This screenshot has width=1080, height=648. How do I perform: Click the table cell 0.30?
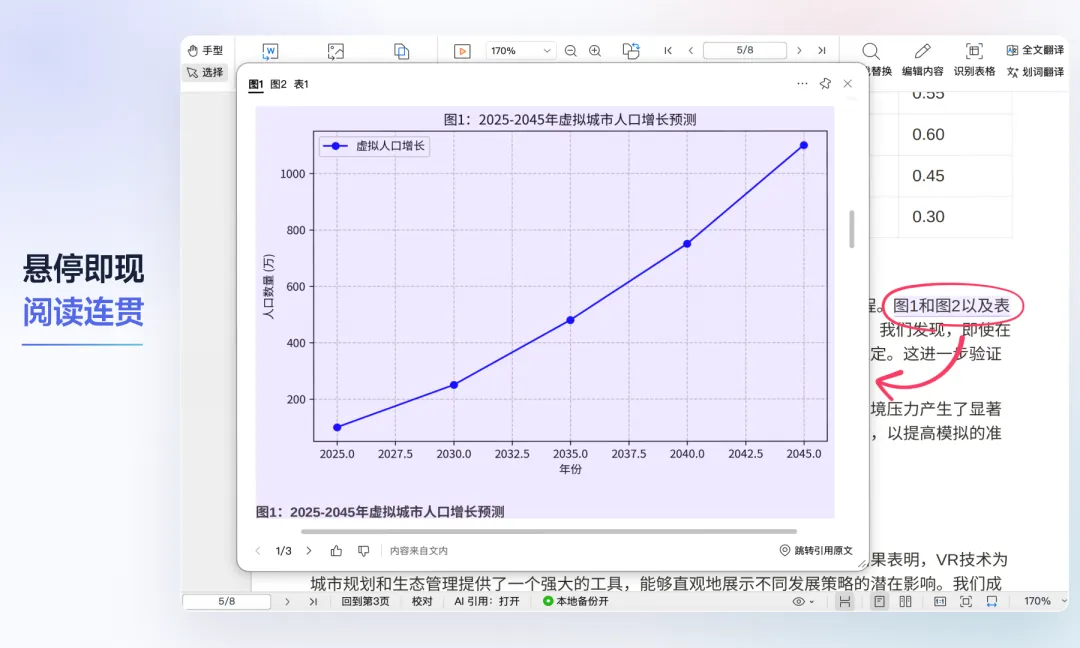pos(928,216)
